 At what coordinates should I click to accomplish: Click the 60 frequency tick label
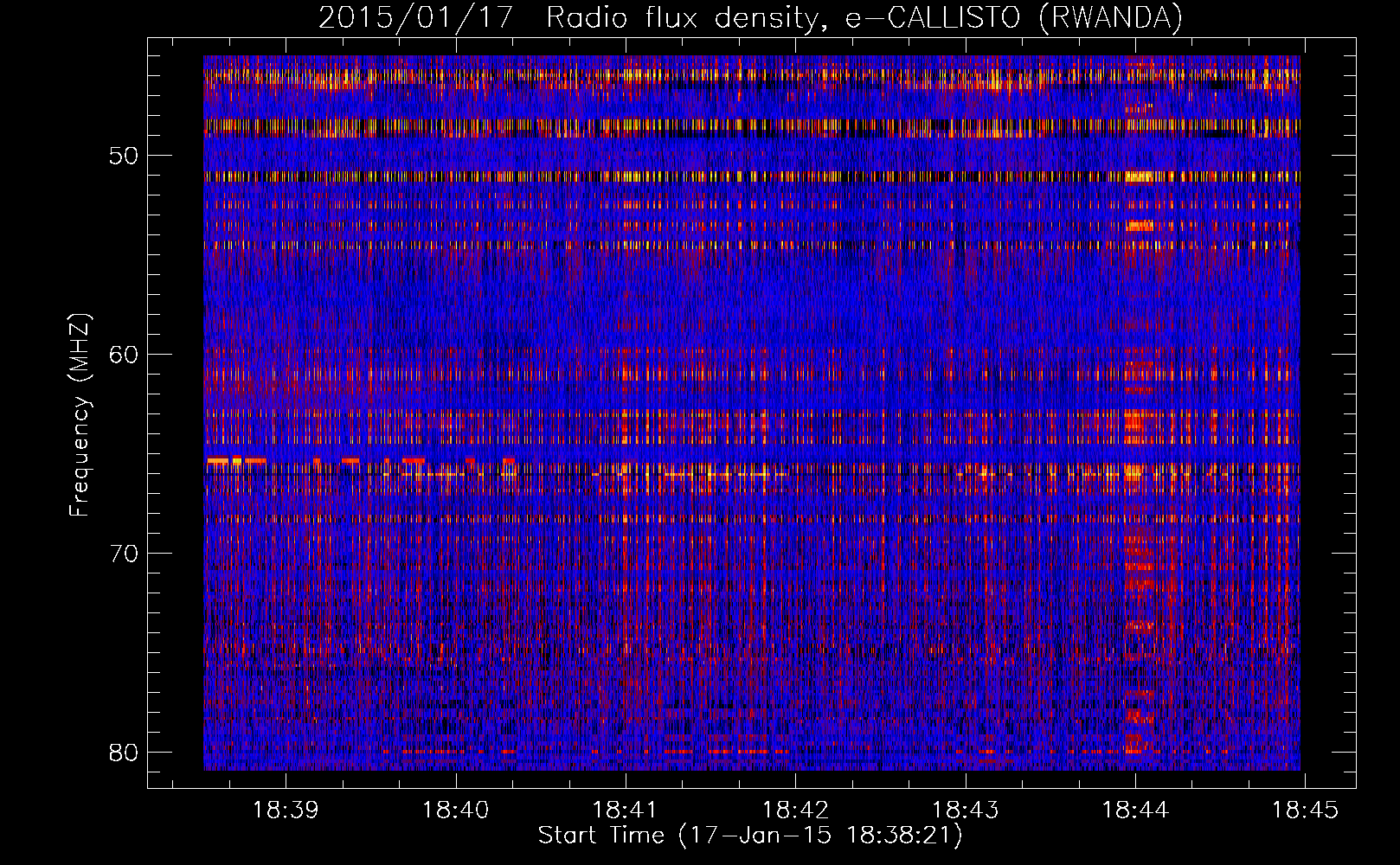(x=125, y=355)
